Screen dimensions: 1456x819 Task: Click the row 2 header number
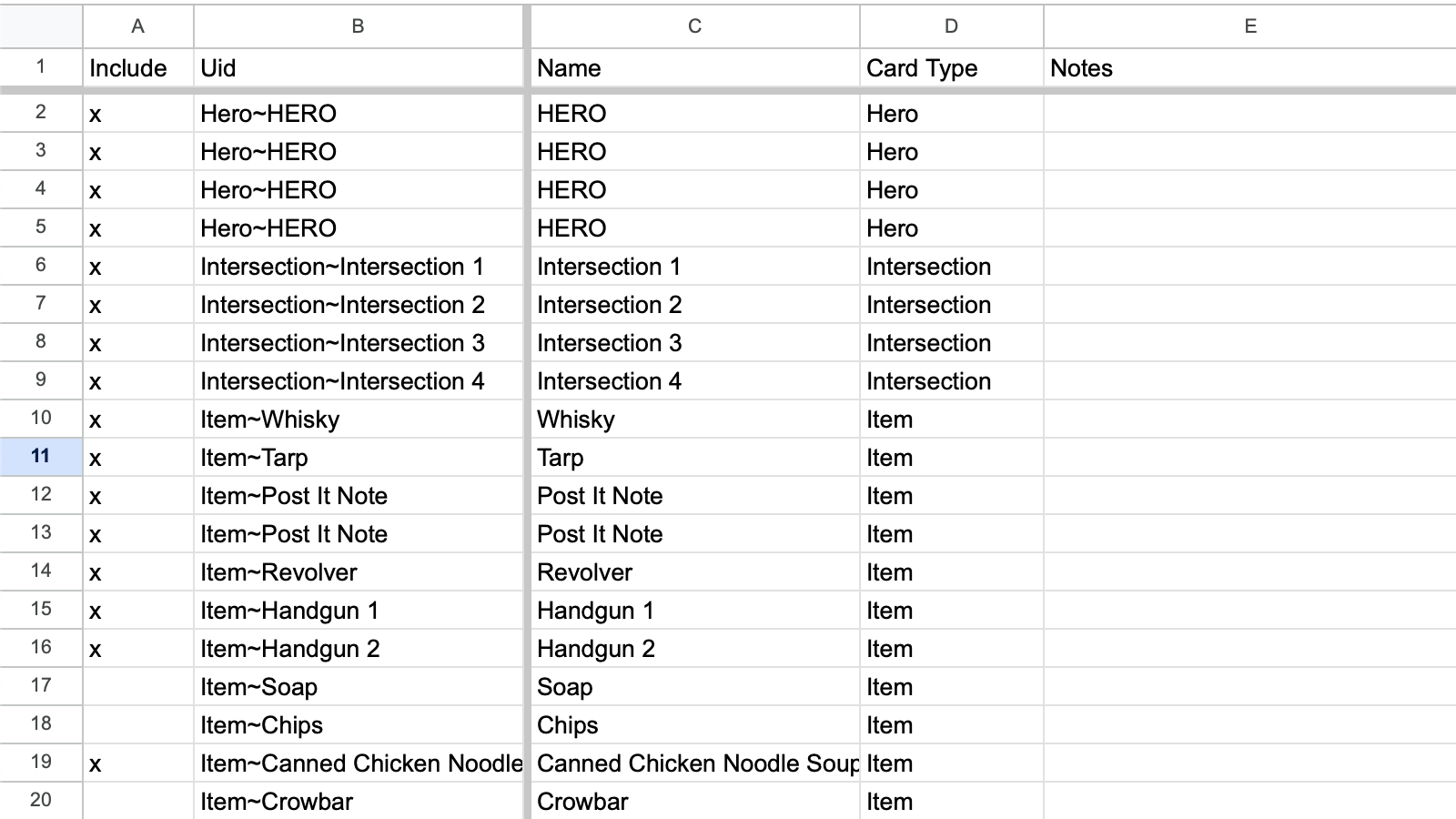[41, 113]
